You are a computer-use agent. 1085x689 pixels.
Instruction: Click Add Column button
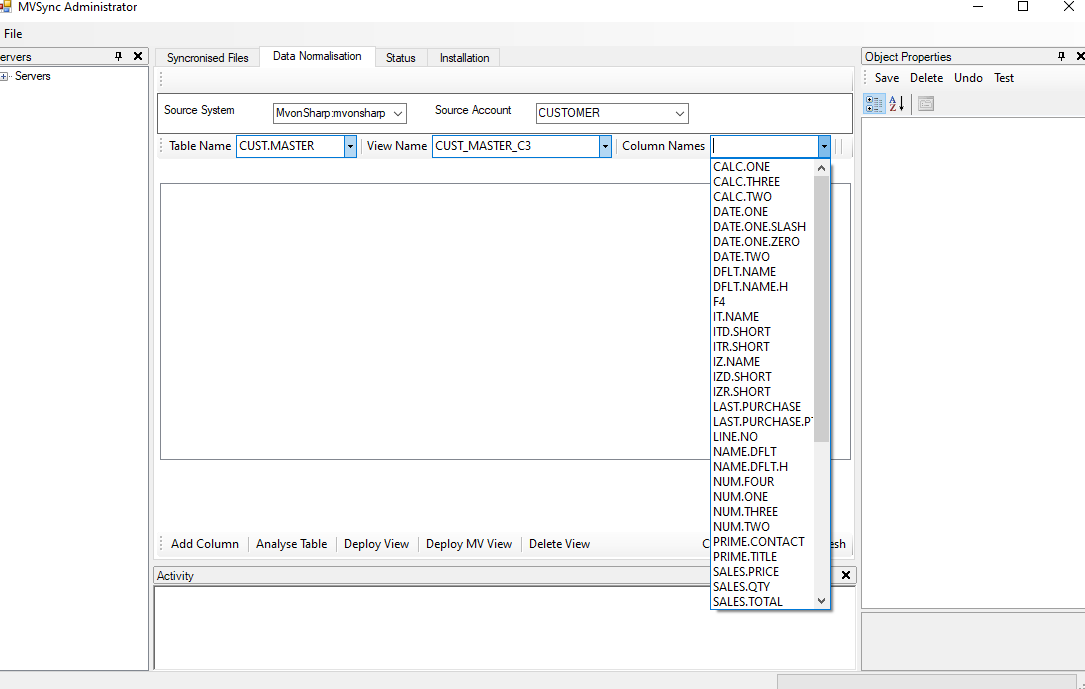click(205, 544)
